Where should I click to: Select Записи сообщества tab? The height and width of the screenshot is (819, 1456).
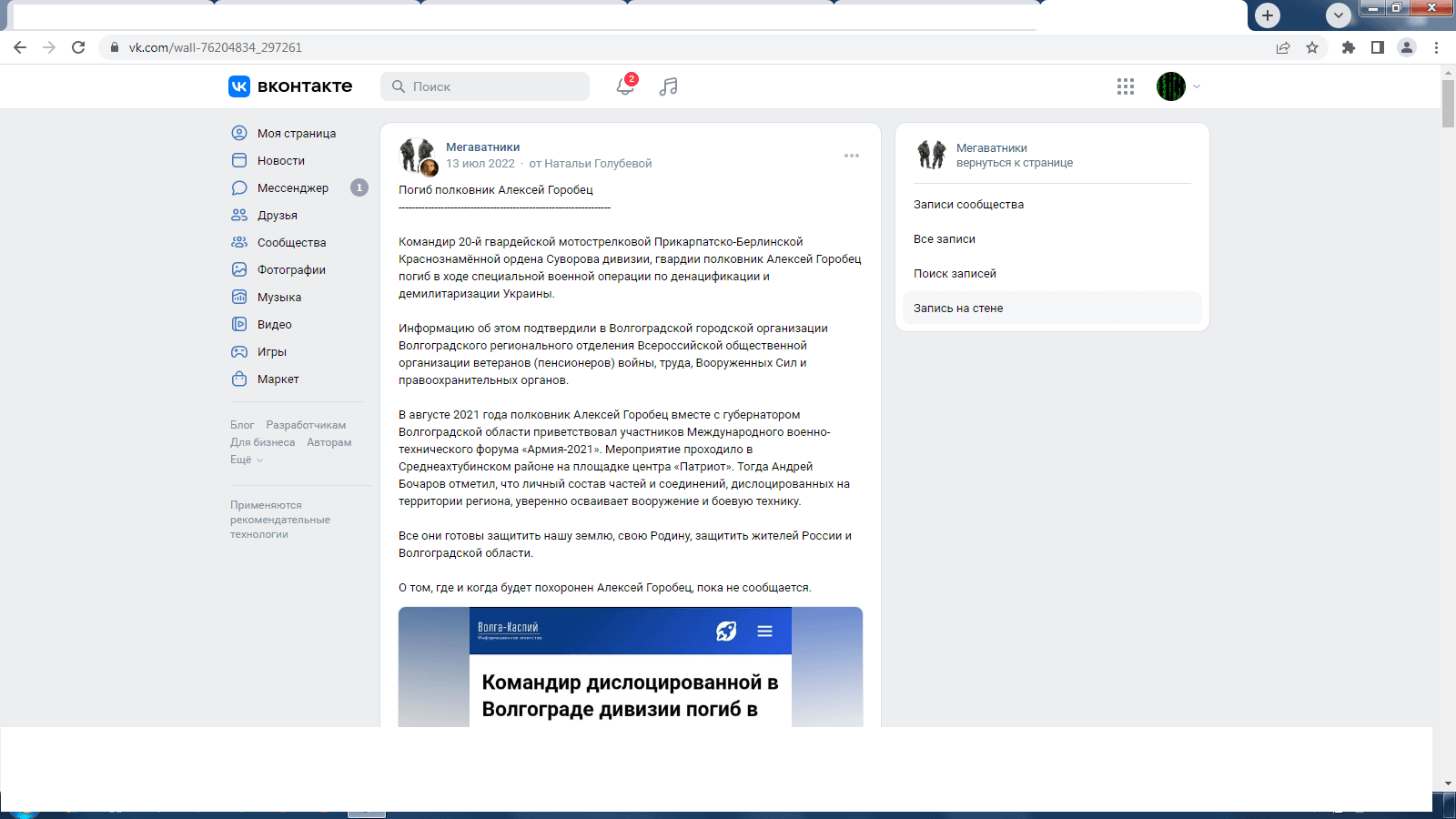[1052, 205]
